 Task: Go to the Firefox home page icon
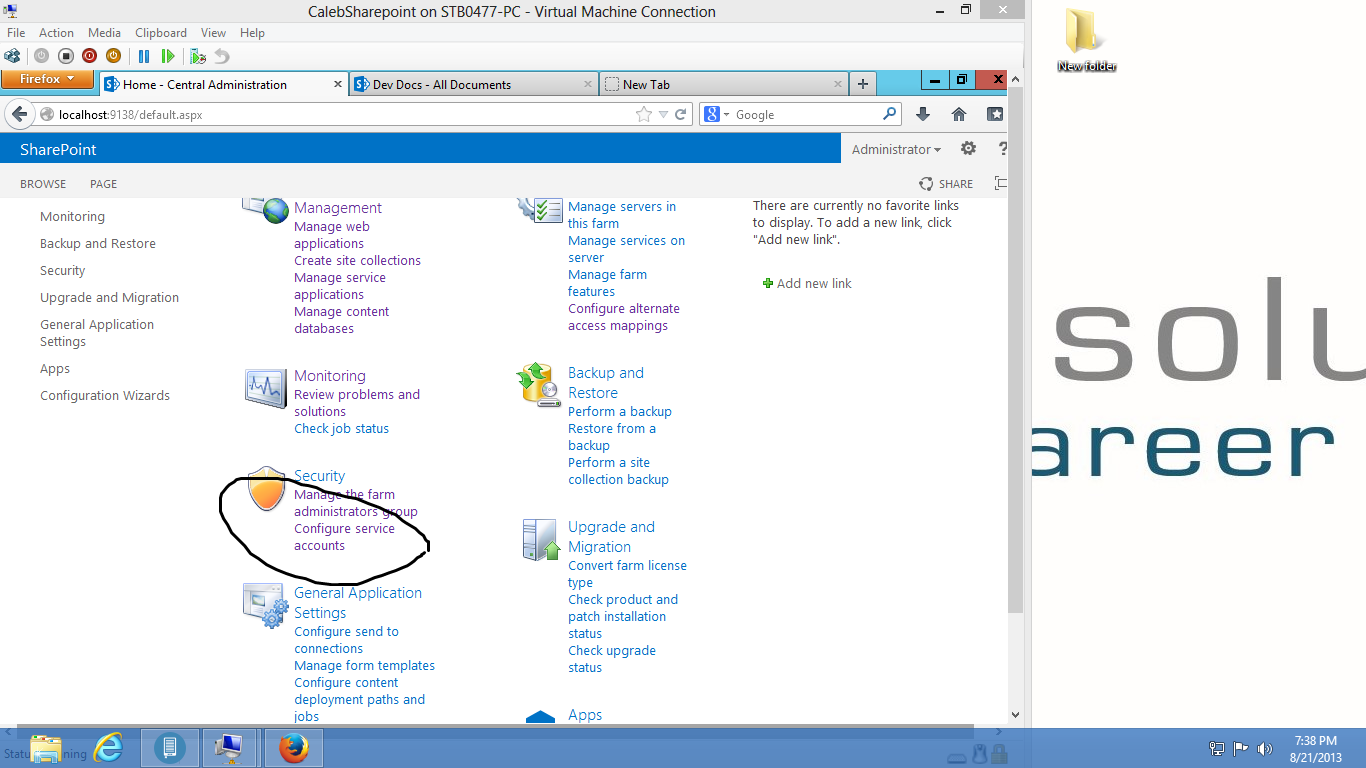[959, 115]
